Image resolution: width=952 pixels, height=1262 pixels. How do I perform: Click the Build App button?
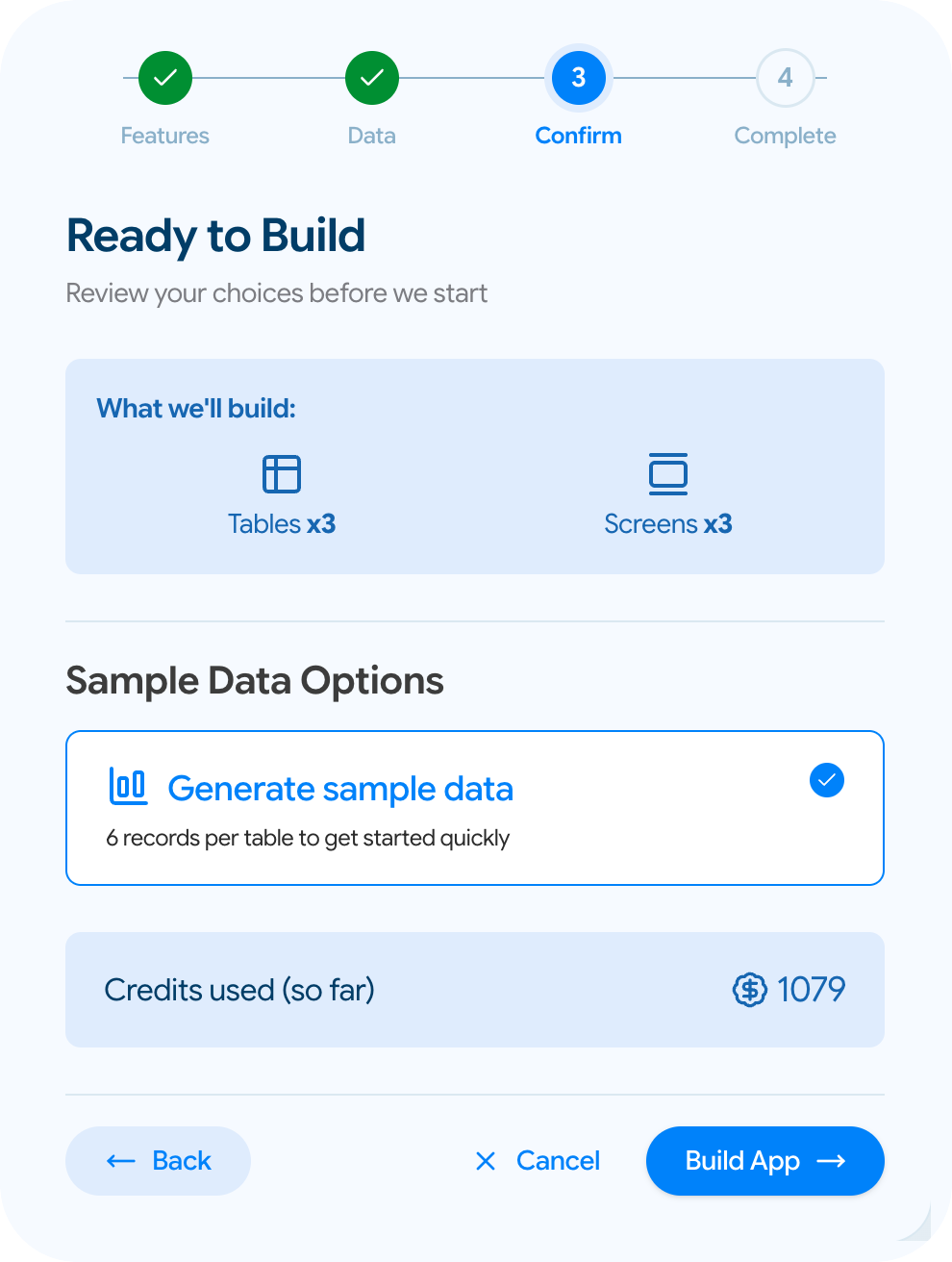[x=765, y=1161]
